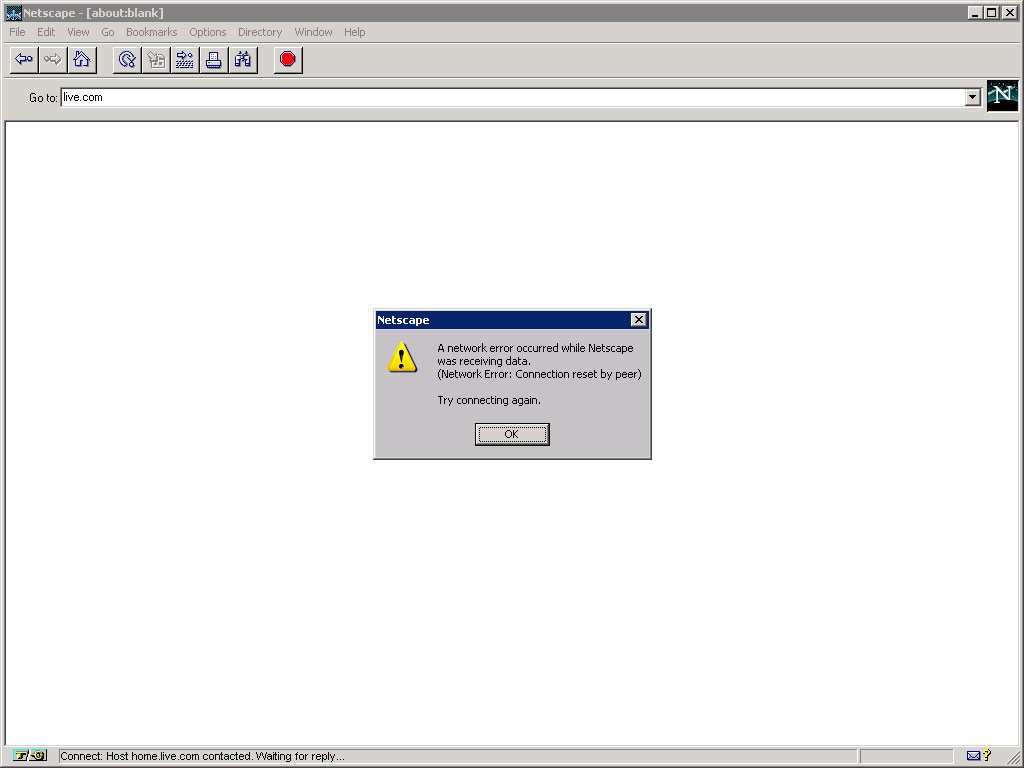Image resolution: width=1024 pixels, height=768 pixels.
Task: Close the main Netscape window
Action: click(1010, 12)
